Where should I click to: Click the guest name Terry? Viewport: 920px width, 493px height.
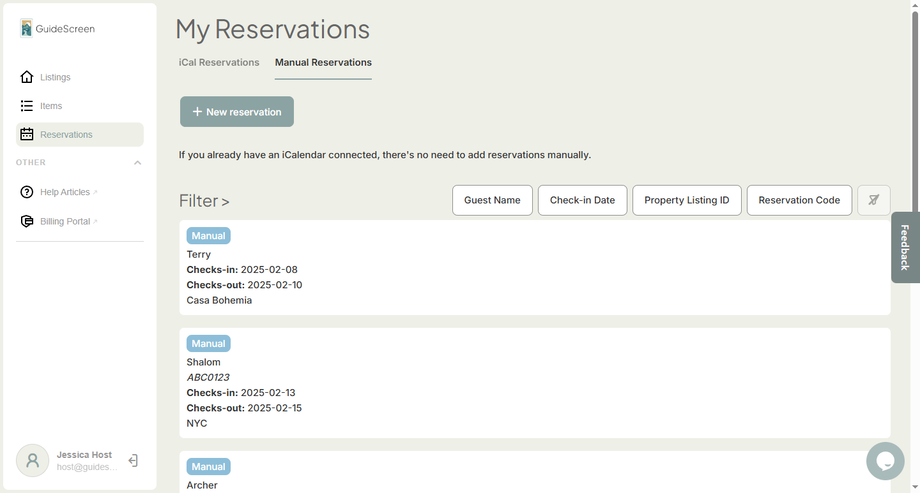[x=198, y=254]
